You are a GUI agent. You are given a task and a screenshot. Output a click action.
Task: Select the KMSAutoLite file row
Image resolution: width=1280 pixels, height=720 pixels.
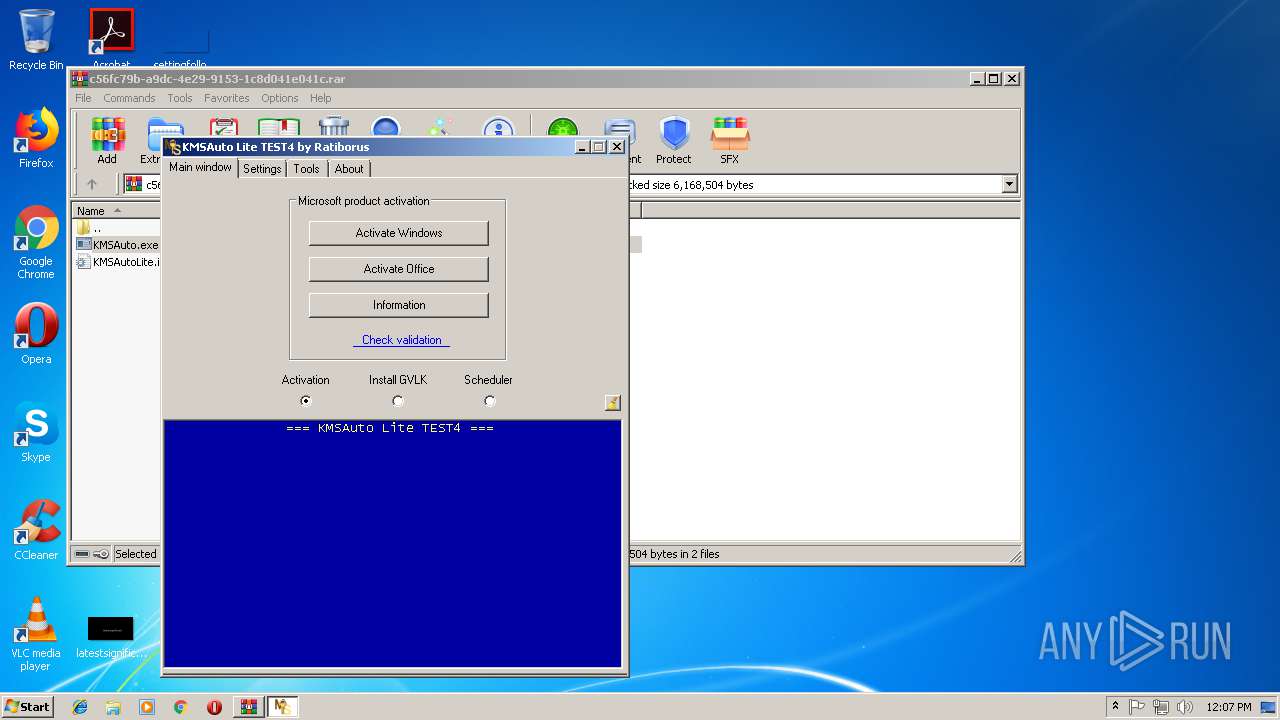coord(118,262)
